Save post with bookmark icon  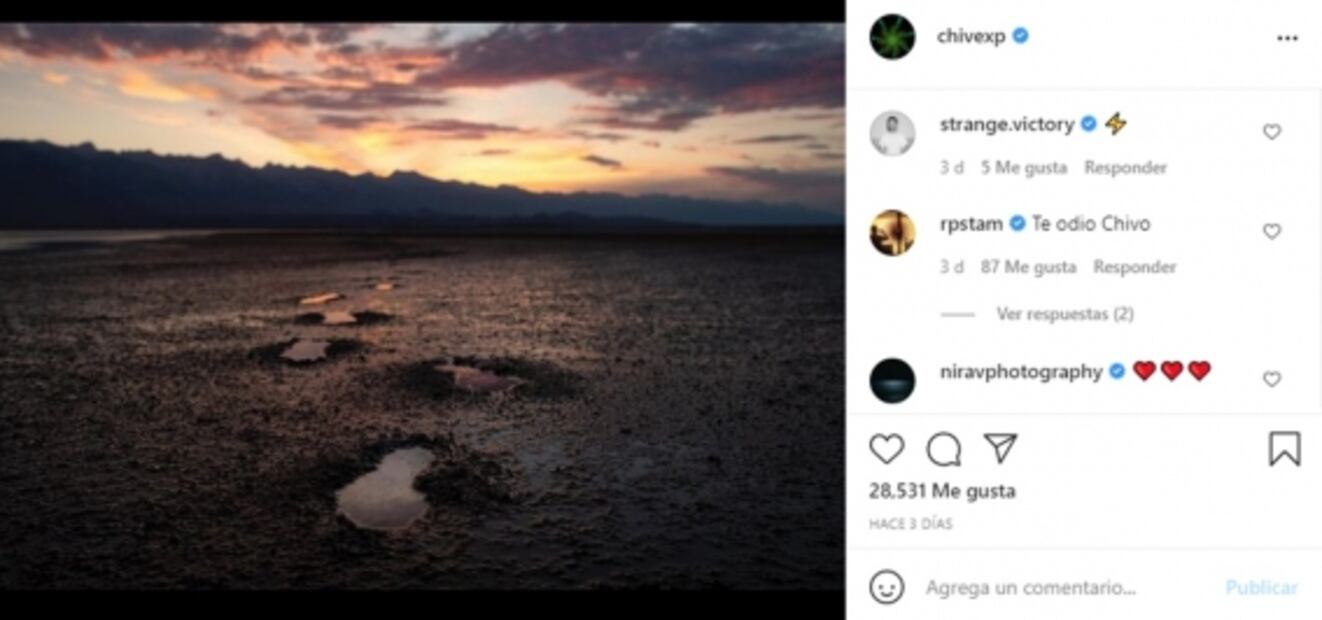click(1284, 449)
